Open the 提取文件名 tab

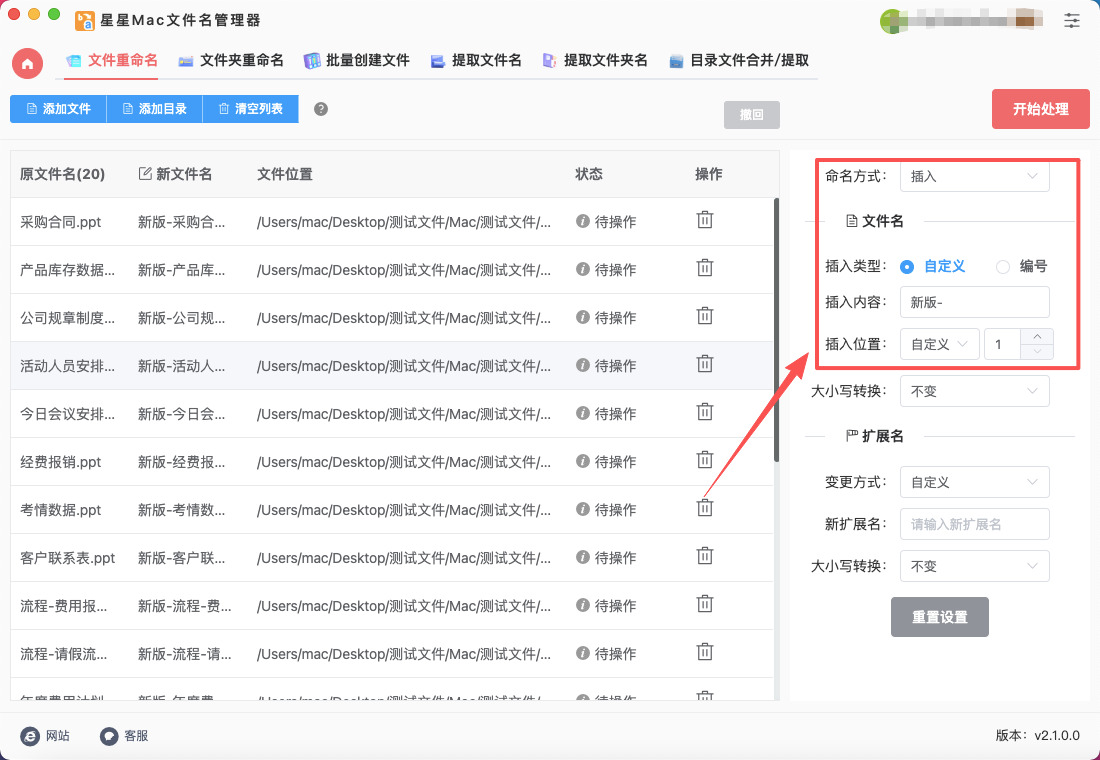coord(476,61)
